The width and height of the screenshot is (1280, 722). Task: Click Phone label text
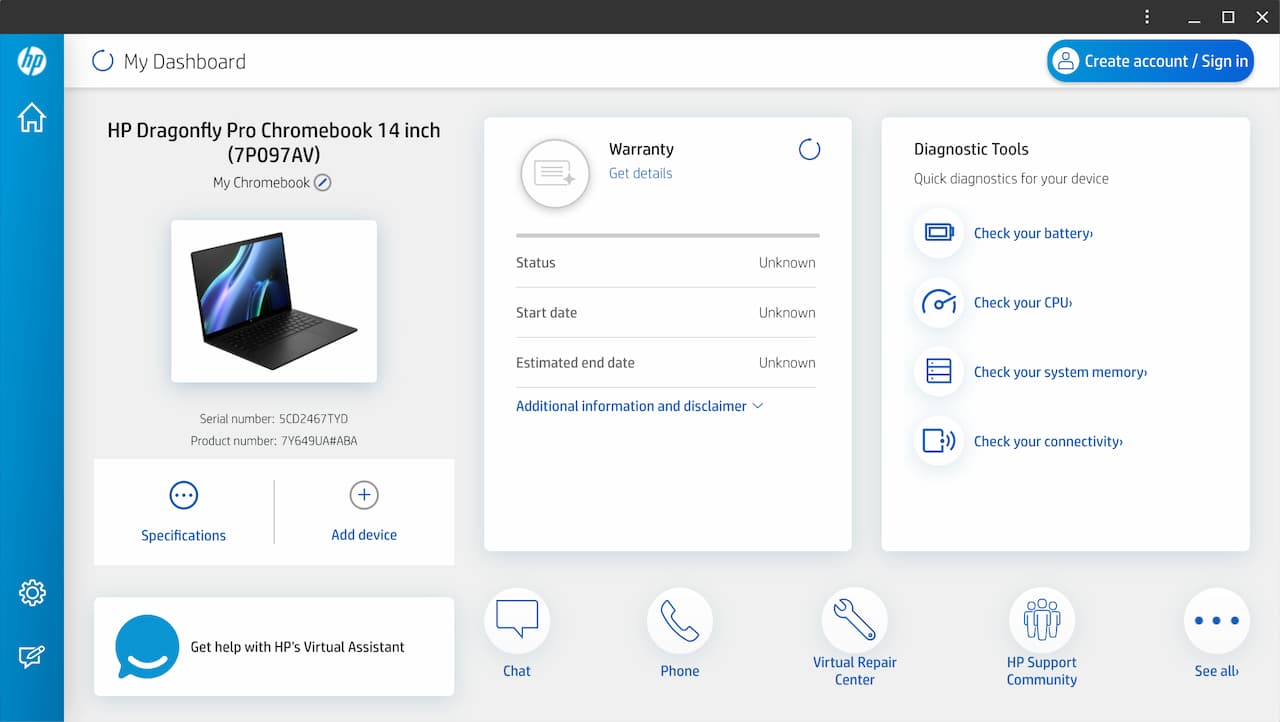coord(680,671)
